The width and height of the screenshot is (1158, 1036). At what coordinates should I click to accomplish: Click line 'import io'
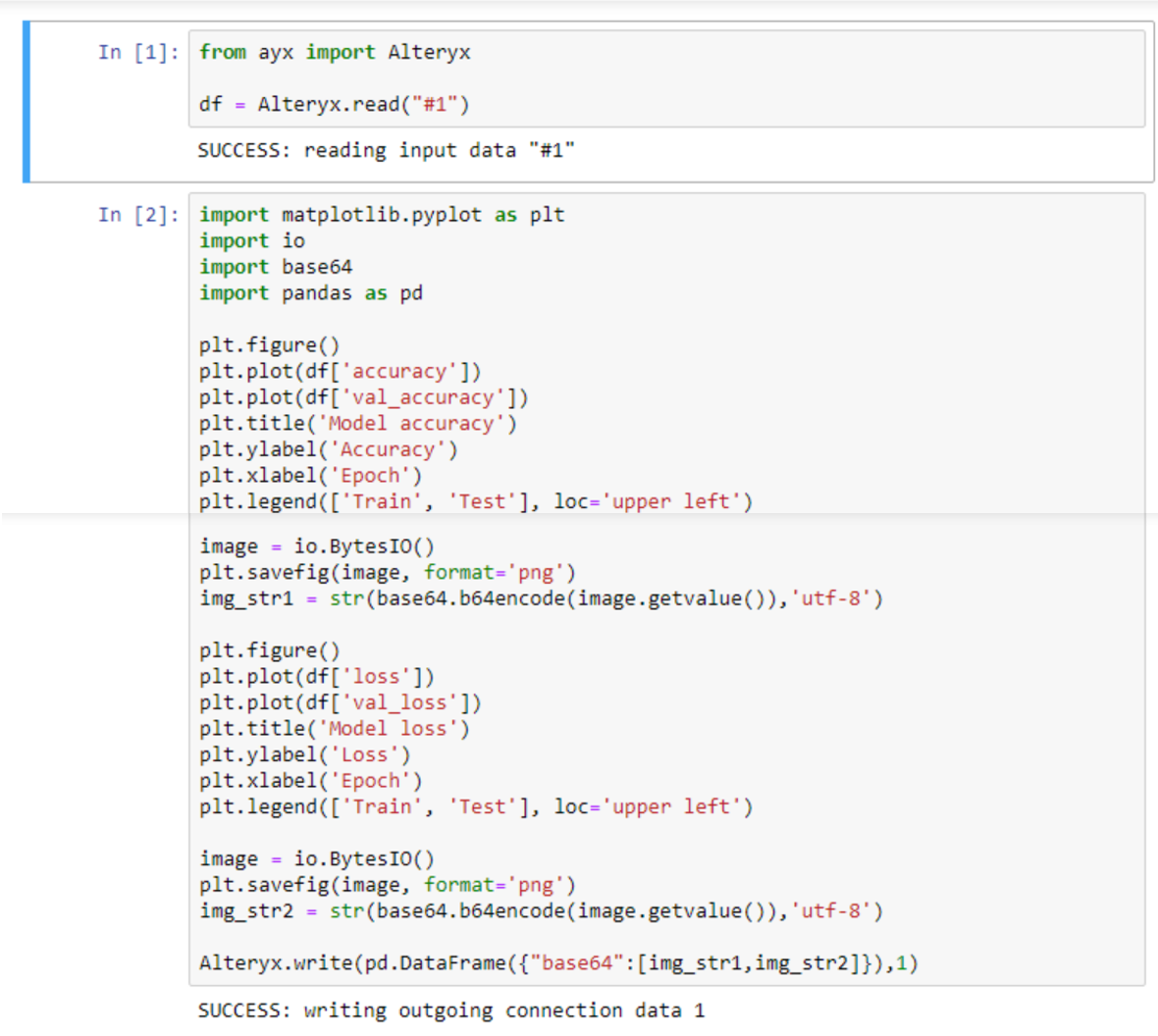pyautogui.click(x=252, y=240)
